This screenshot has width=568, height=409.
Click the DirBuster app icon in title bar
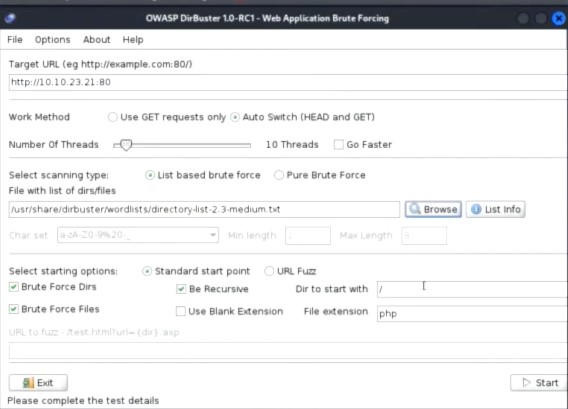point(10,18)
